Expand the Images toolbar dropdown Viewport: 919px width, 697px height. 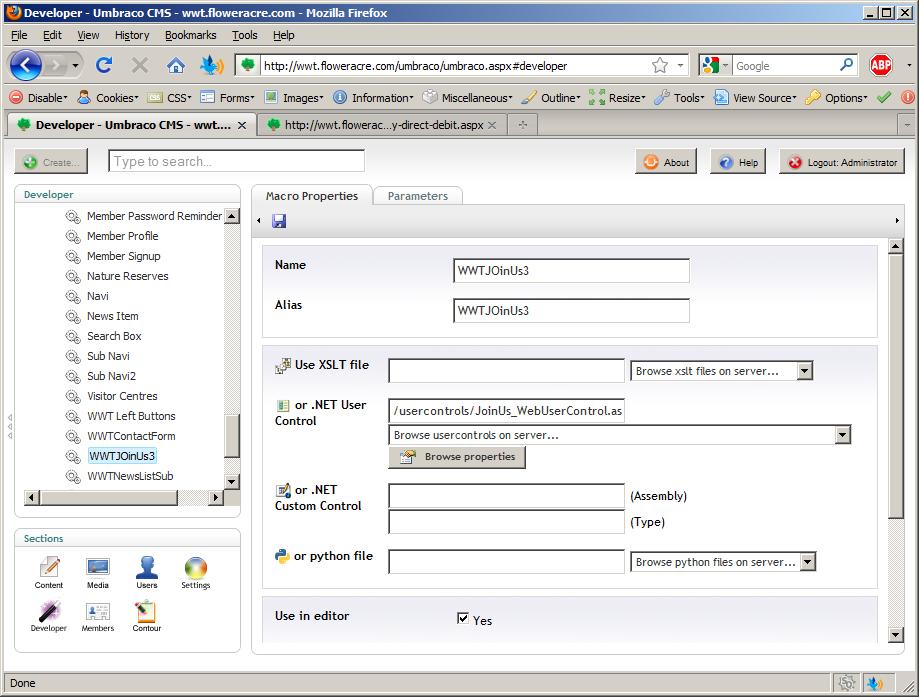coord(294,98)
